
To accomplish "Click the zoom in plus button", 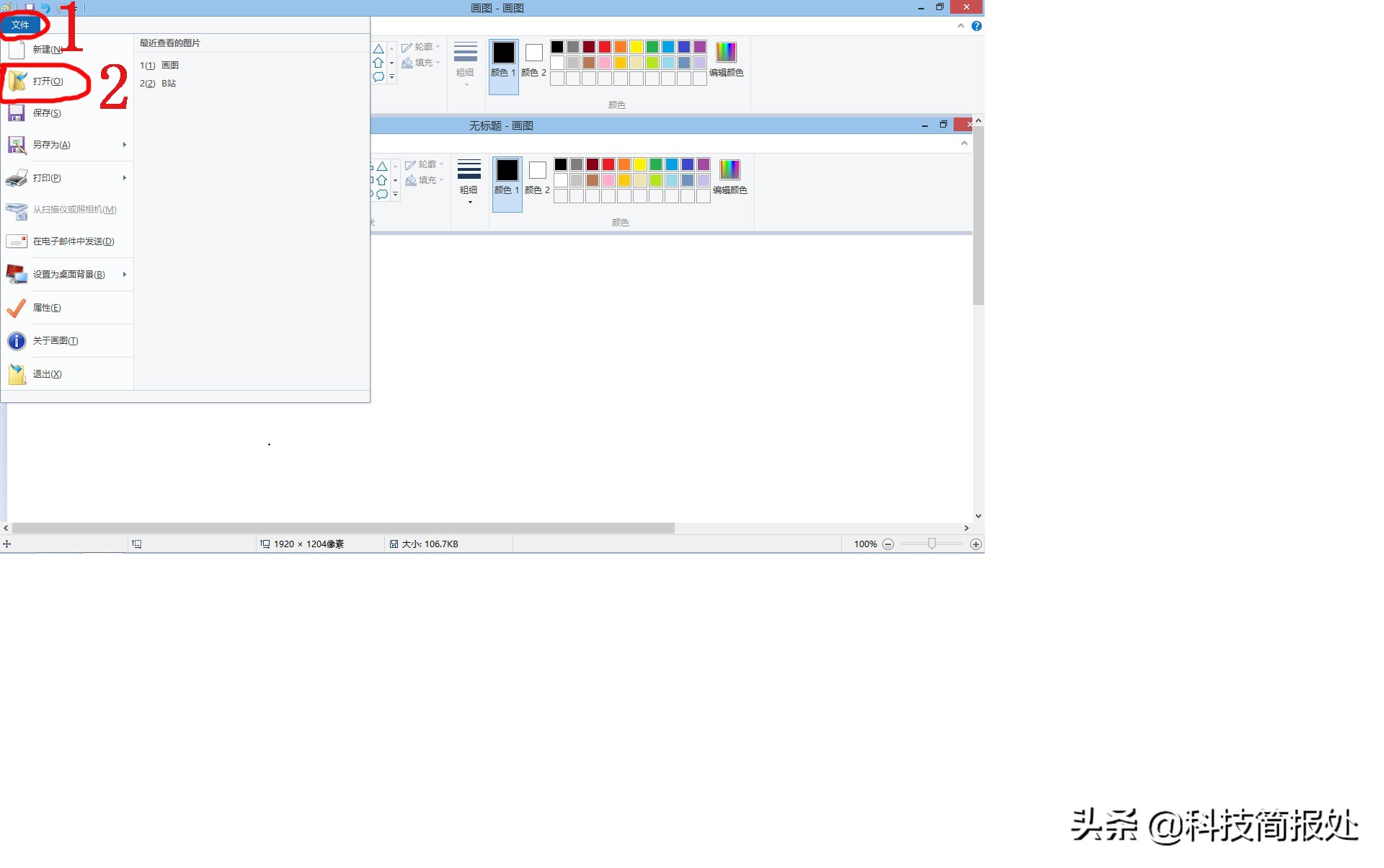I will (976, 544).
